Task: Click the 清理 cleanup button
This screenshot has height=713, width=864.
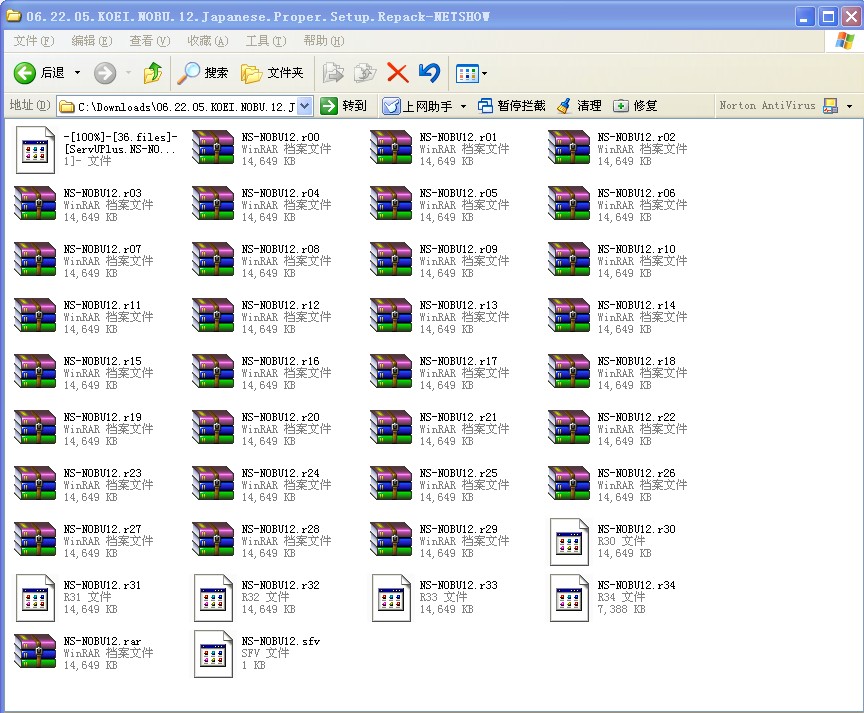Action: click(x=580, y=106)
